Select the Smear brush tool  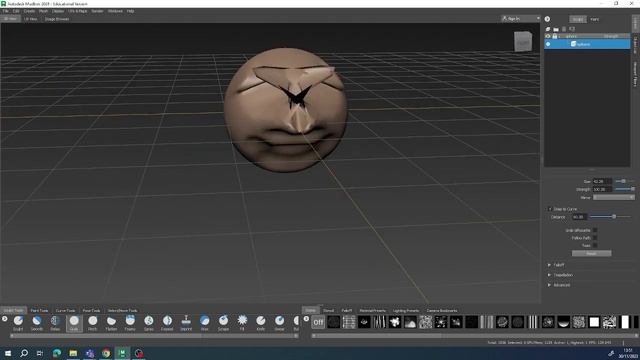pos(279,322)
